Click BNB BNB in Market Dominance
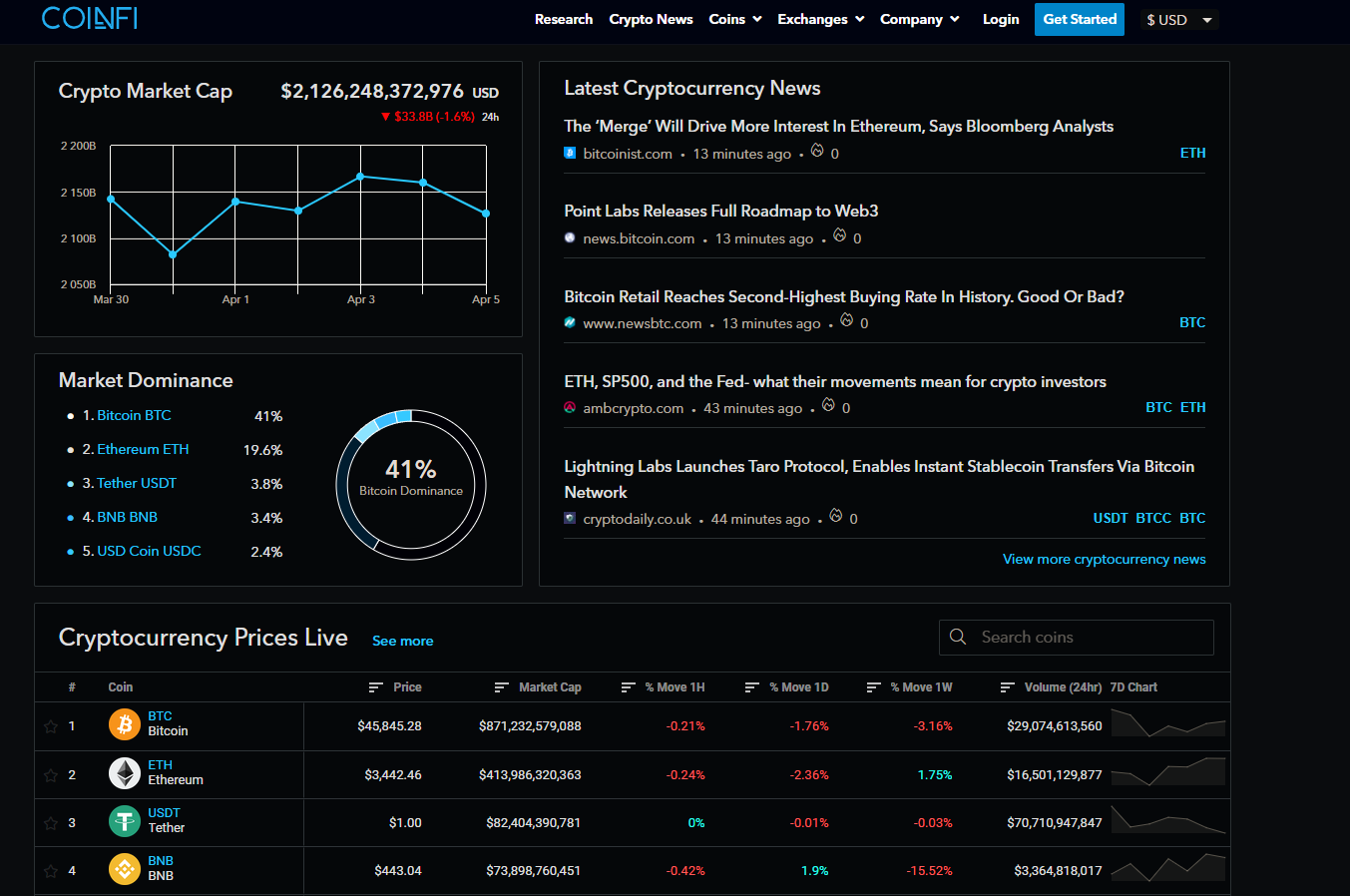This screenshot has height=896, width=1350. tap(127, 517)
